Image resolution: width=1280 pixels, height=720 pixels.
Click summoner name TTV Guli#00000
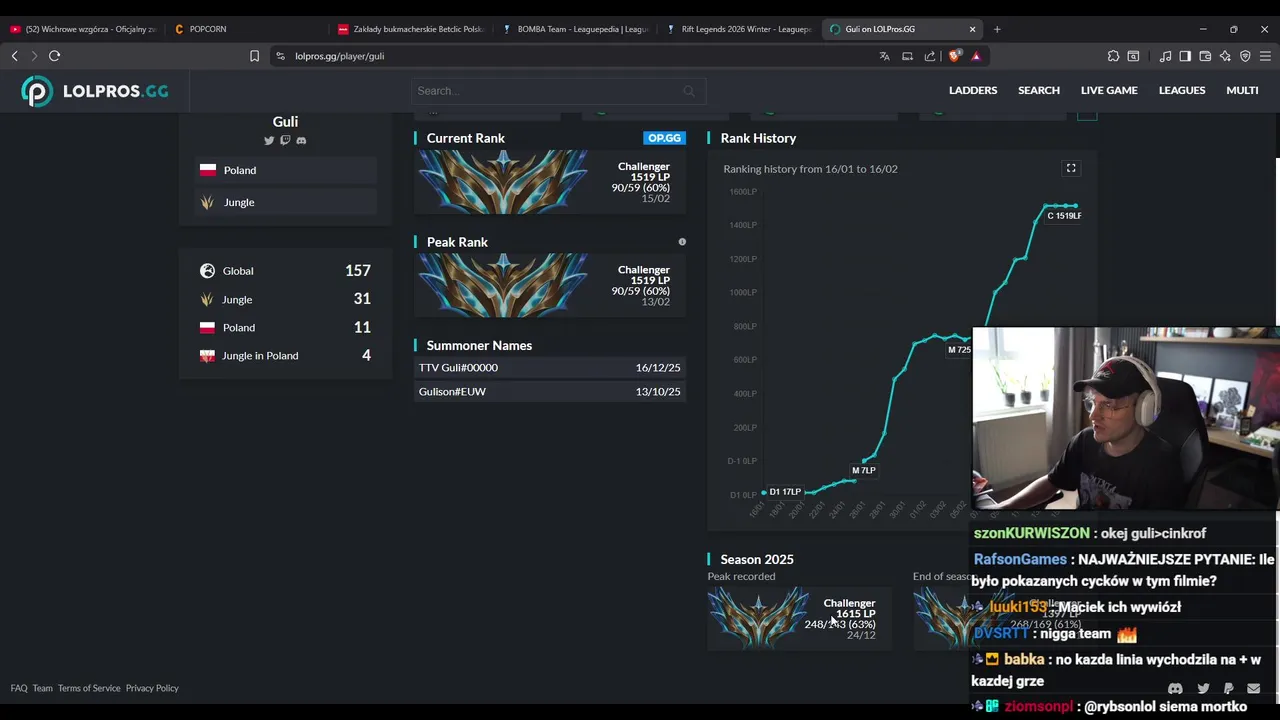pos(458,367)
